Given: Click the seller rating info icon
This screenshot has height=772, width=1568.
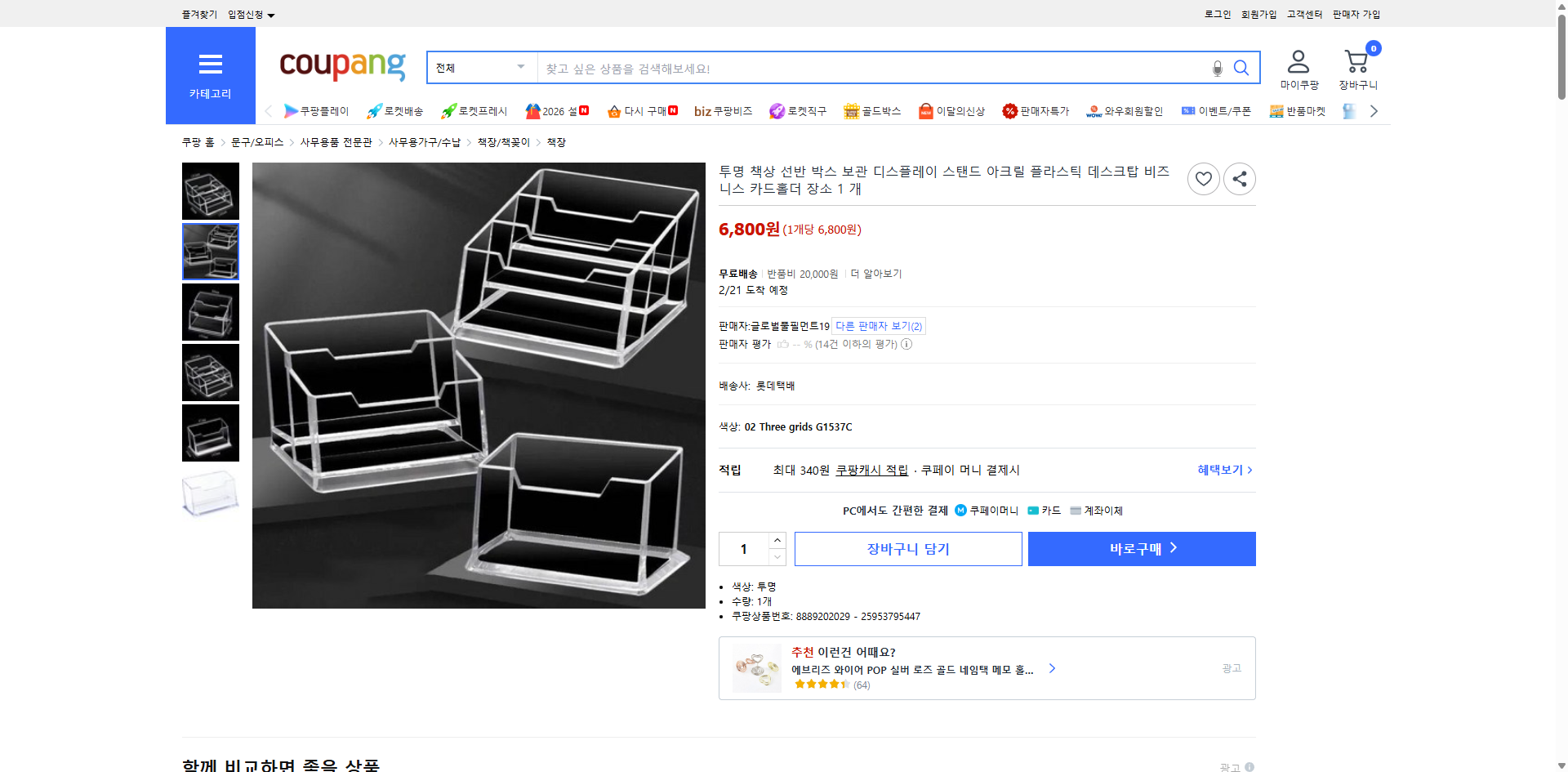Looking at the screenshot, I should [x=906, y=345].
